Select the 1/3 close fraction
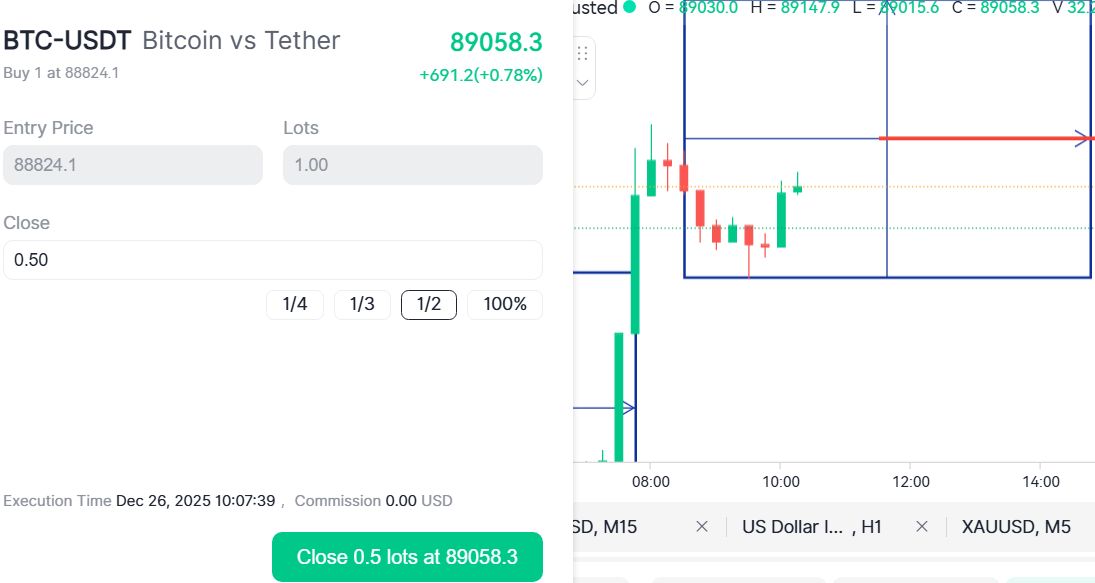1095x583 pixels. pyautogui.click(x=362, y=304)
